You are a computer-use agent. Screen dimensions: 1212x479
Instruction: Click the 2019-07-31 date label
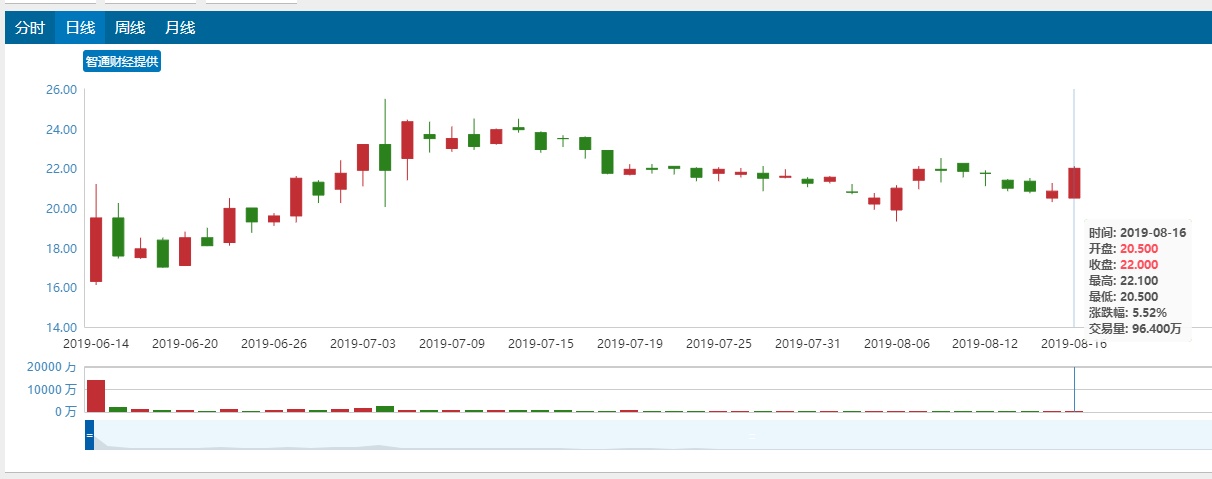pyautogui.click(x=808, y=343)
